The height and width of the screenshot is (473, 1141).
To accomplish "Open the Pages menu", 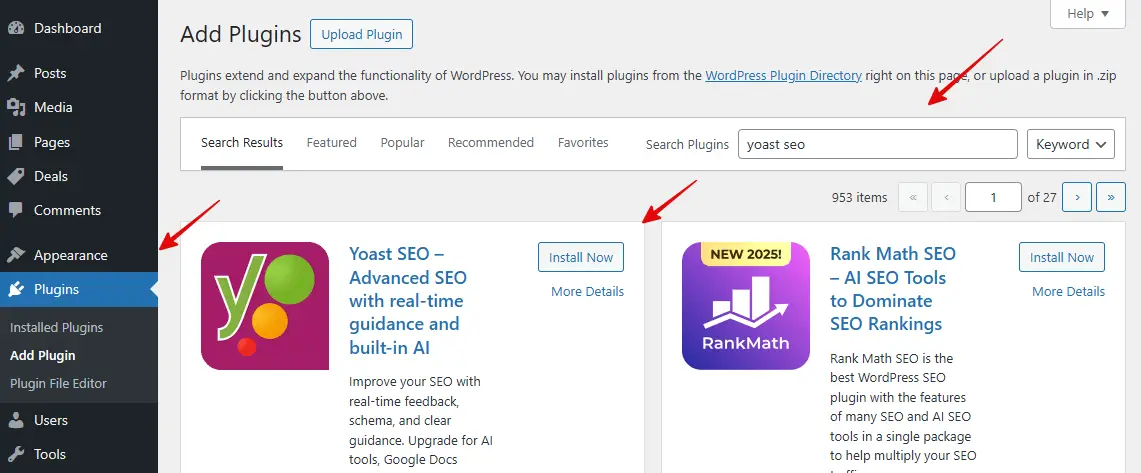I will point(52,143).
